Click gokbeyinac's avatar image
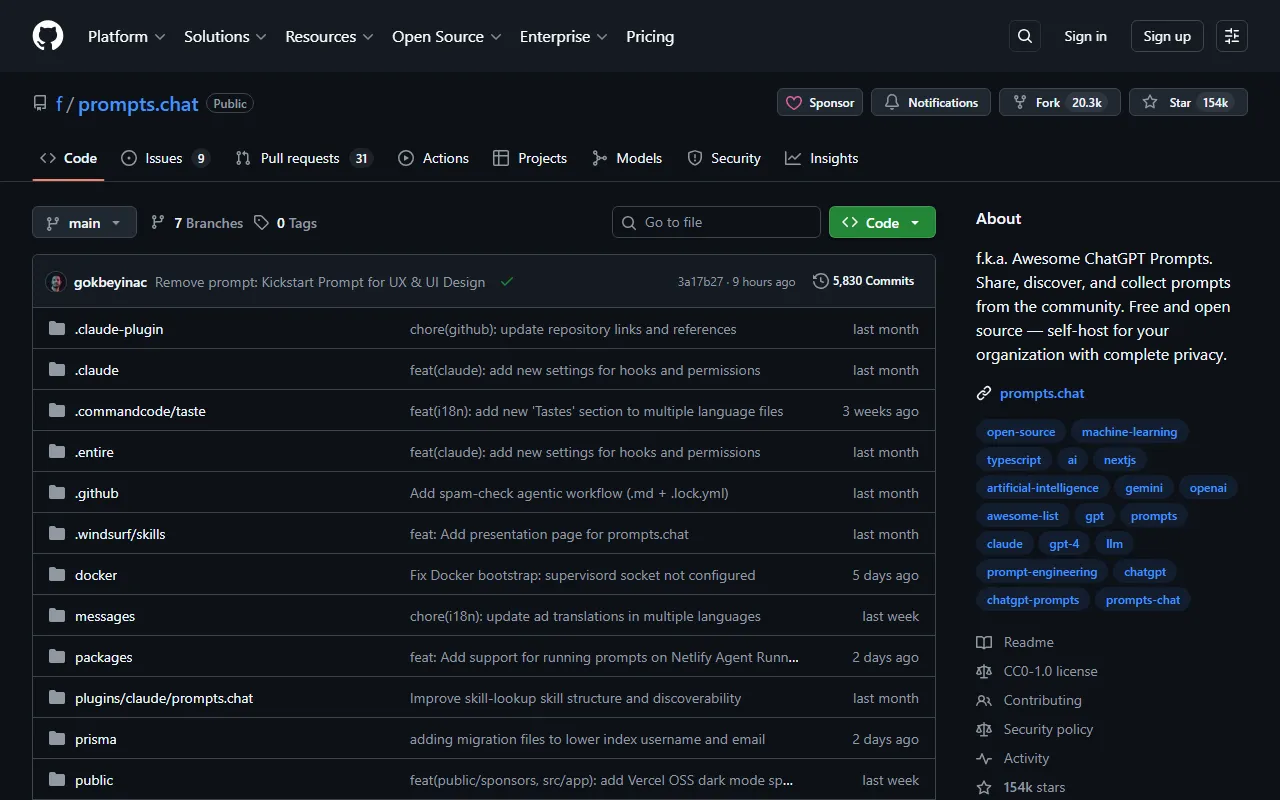The width and height of the screenshot is (1280, 800). tap(56, 282)
